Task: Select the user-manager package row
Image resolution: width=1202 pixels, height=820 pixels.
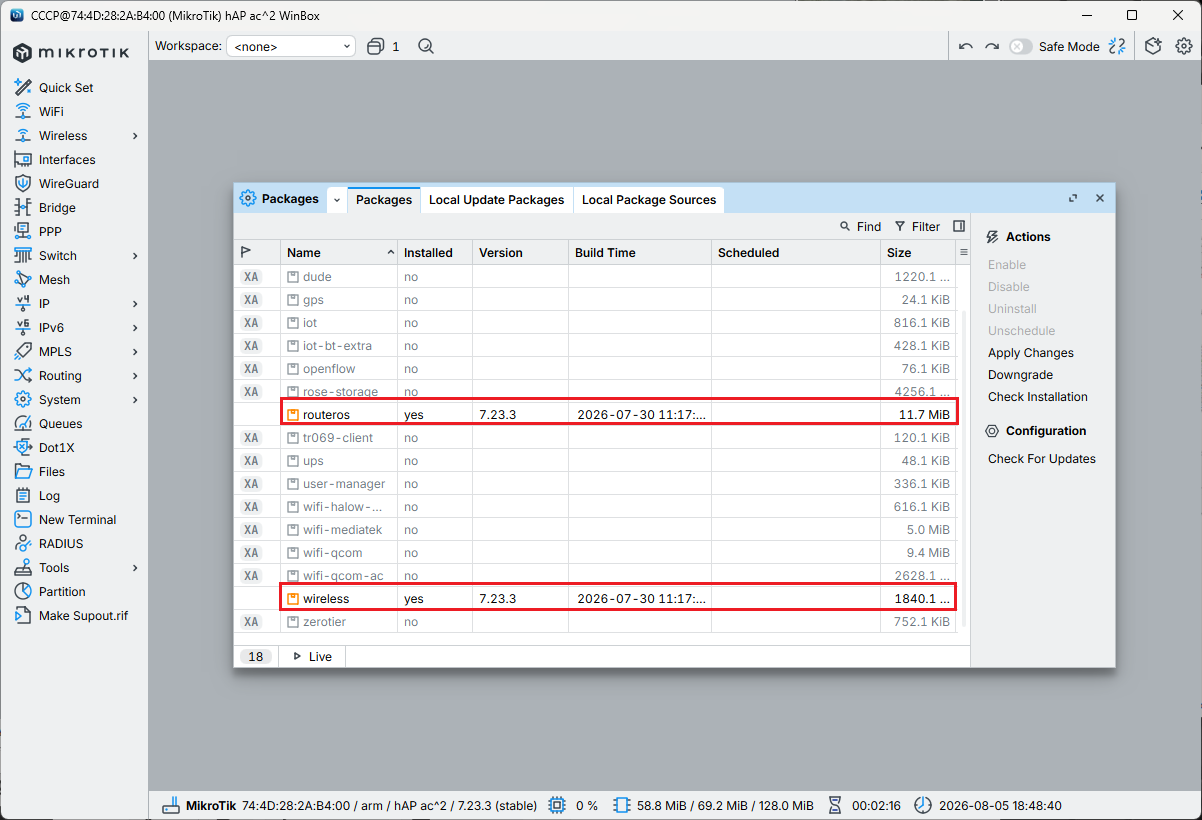Action: coord(596,483)
